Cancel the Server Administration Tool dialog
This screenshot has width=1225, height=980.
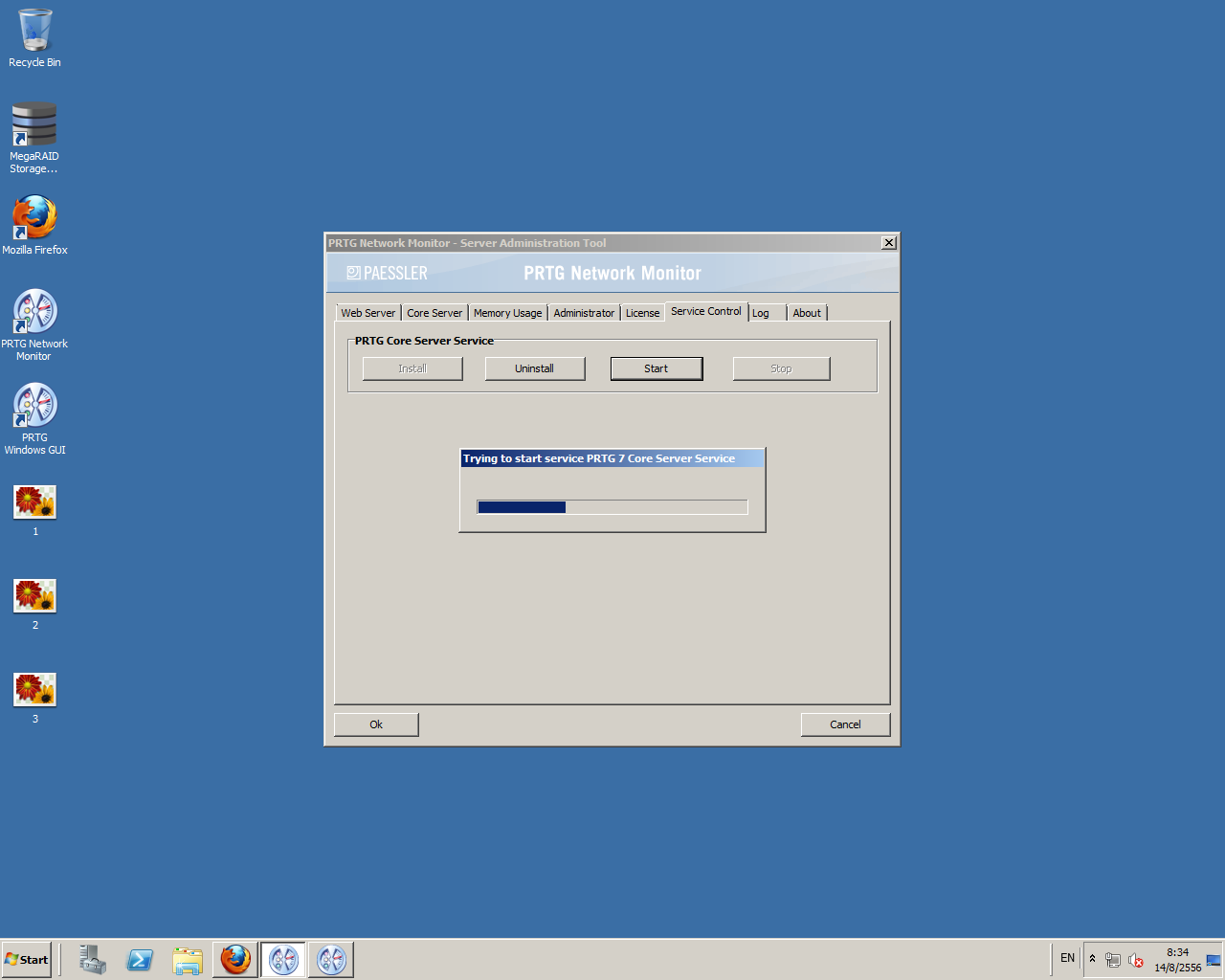coord(845,724)
